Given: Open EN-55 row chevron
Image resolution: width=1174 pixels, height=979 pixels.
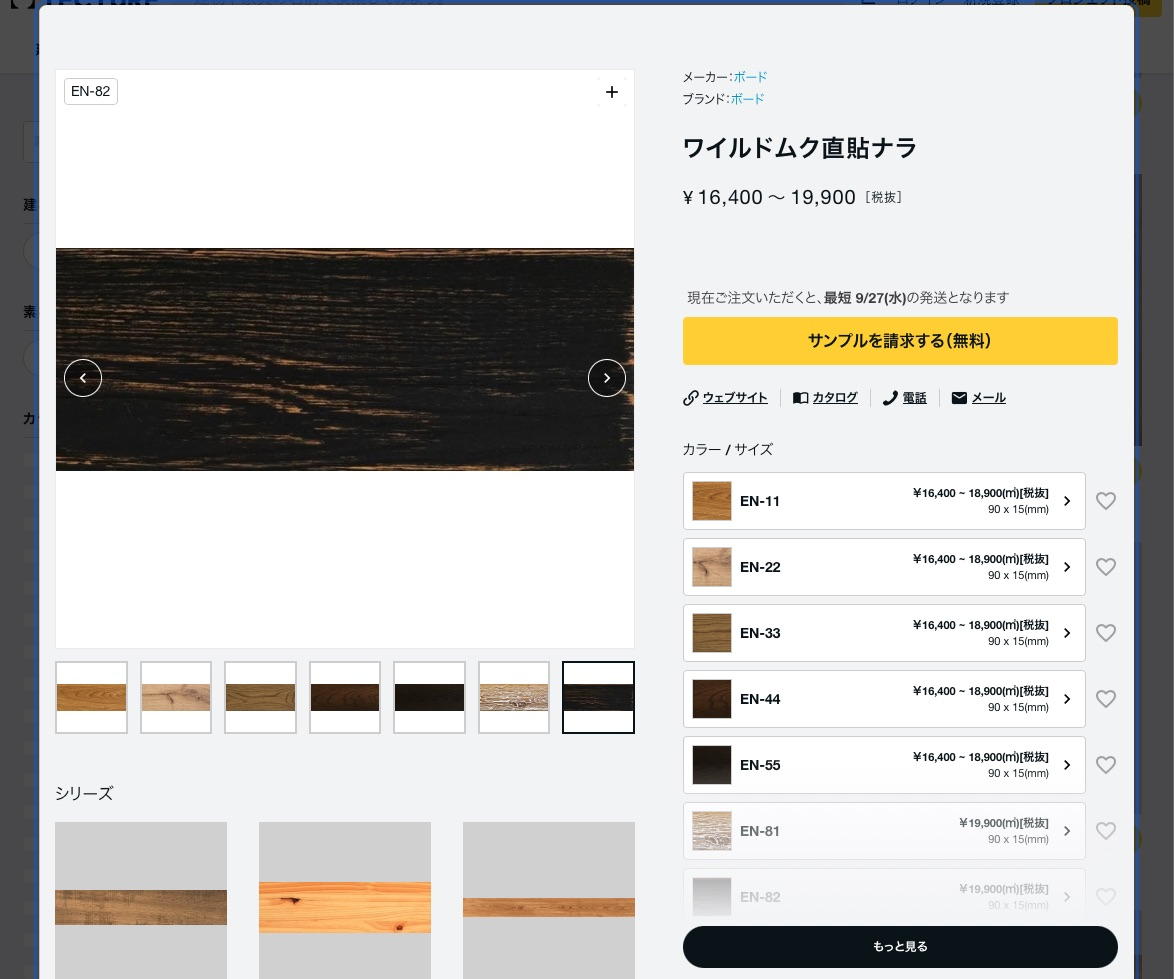Looking at the screenshot, I should pyautogui.click(x=1067, y=764).
